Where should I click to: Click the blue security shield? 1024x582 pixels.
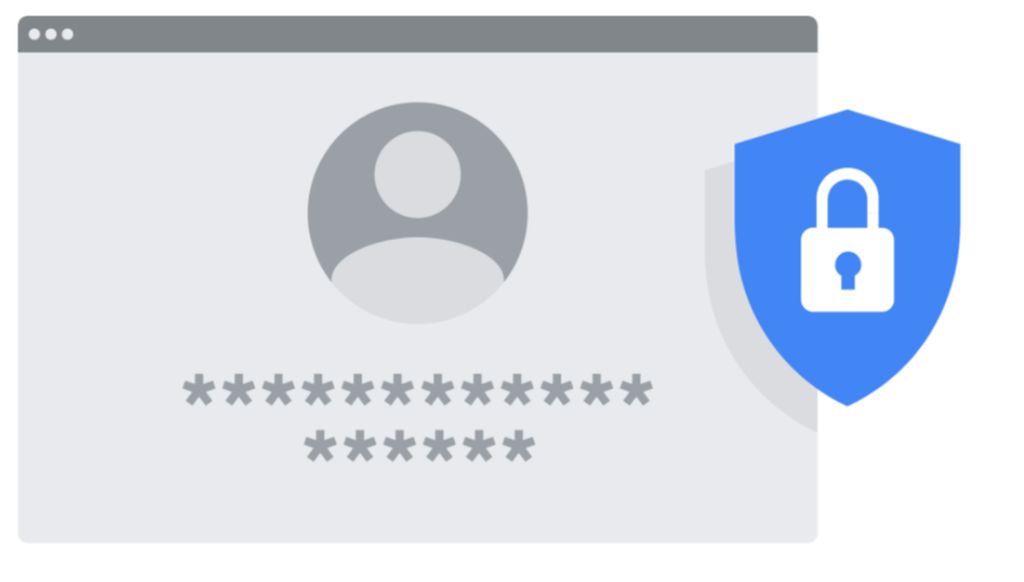click(x=847, y=257)
